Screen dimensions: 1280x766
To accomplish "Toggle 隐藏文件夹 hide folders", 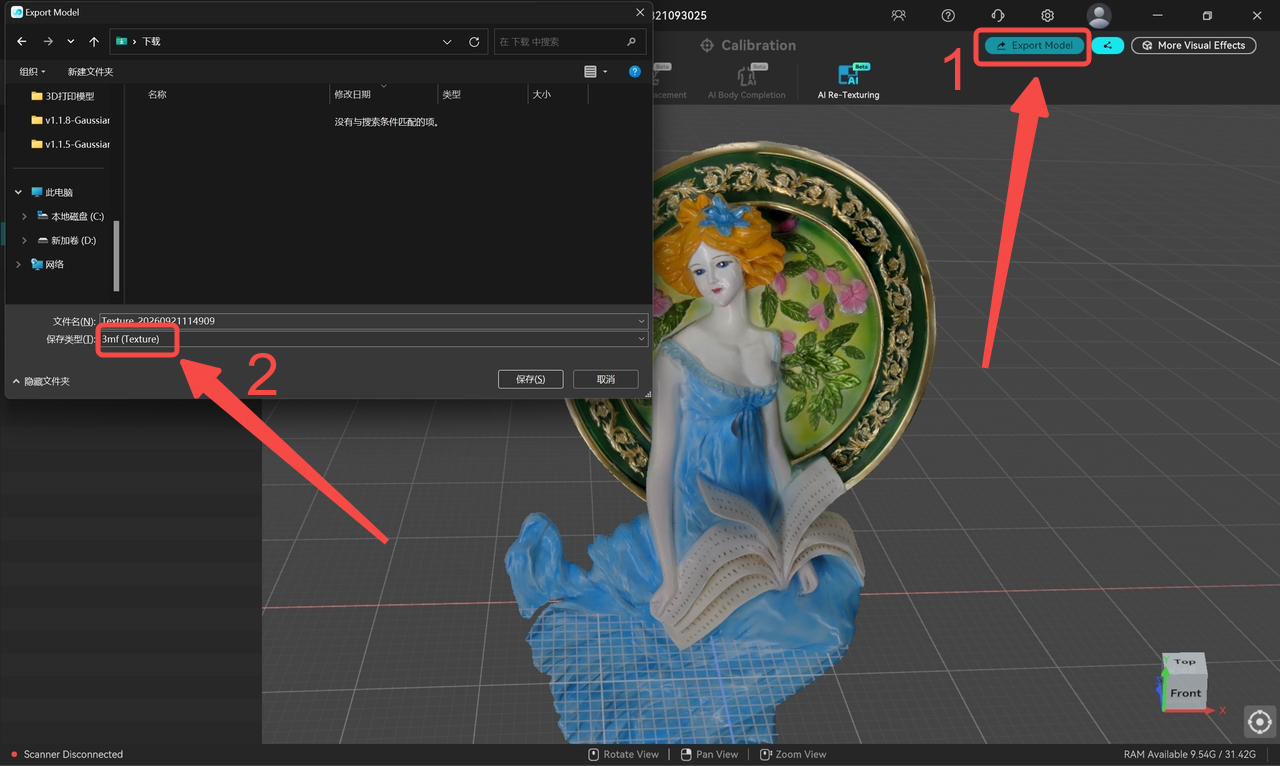I will [41, 381].
